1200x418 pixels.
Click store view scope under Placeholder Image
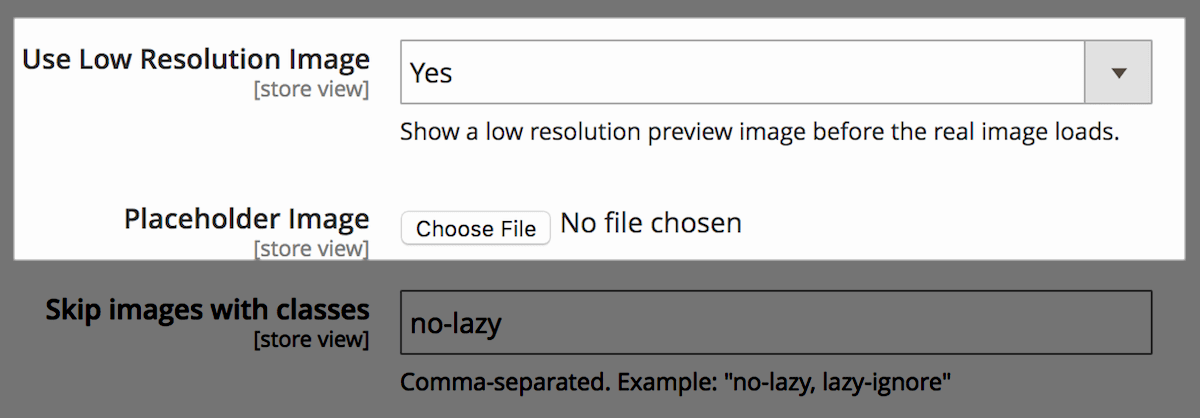[311, 249]
